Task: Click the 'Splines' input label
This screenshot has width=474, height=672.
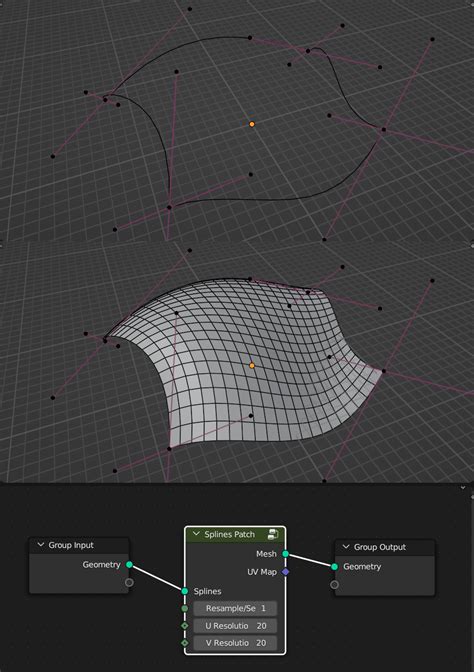Action: click(207, 591)
